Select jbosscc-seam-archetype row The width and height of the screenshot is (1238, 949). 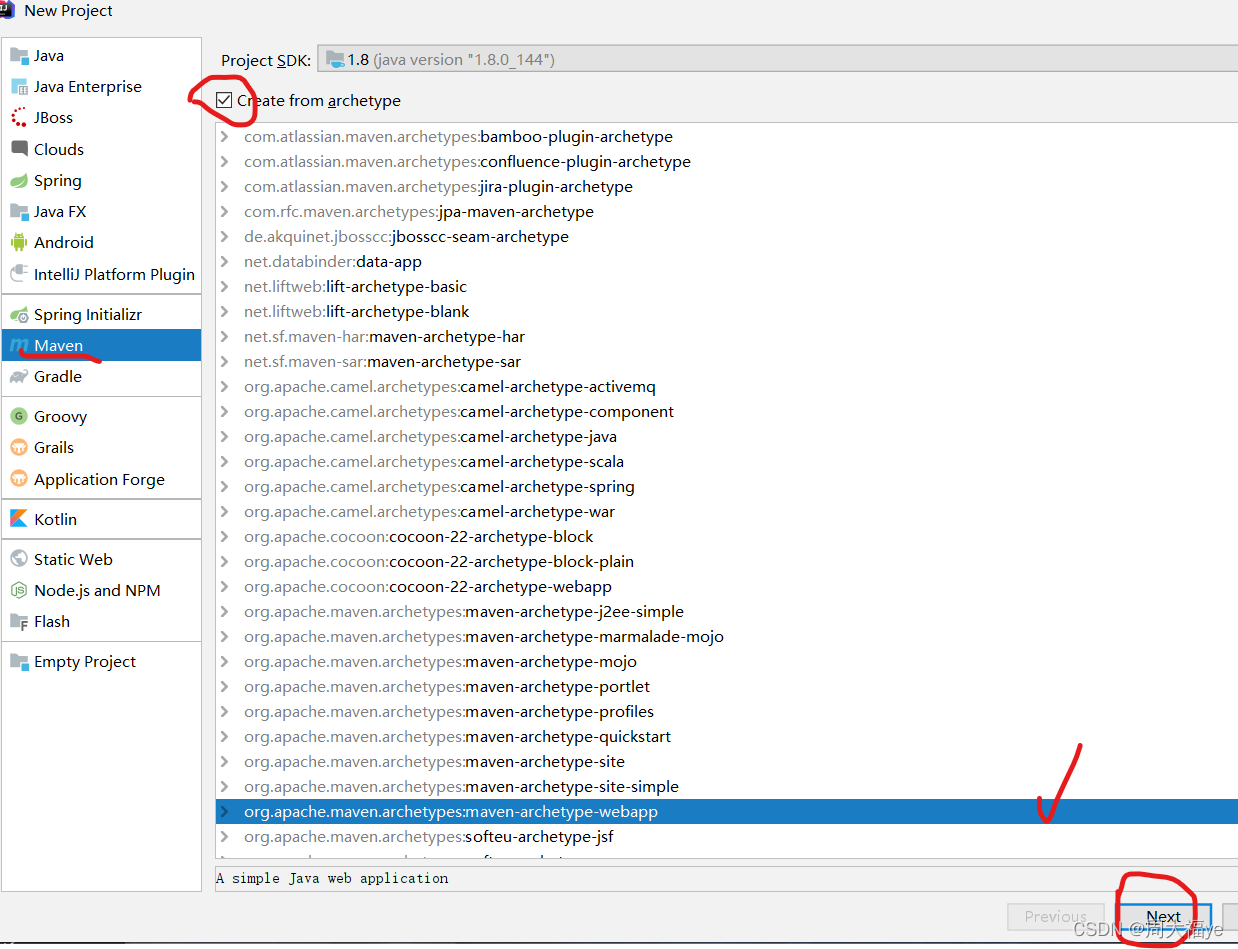[x=727, y=237]
